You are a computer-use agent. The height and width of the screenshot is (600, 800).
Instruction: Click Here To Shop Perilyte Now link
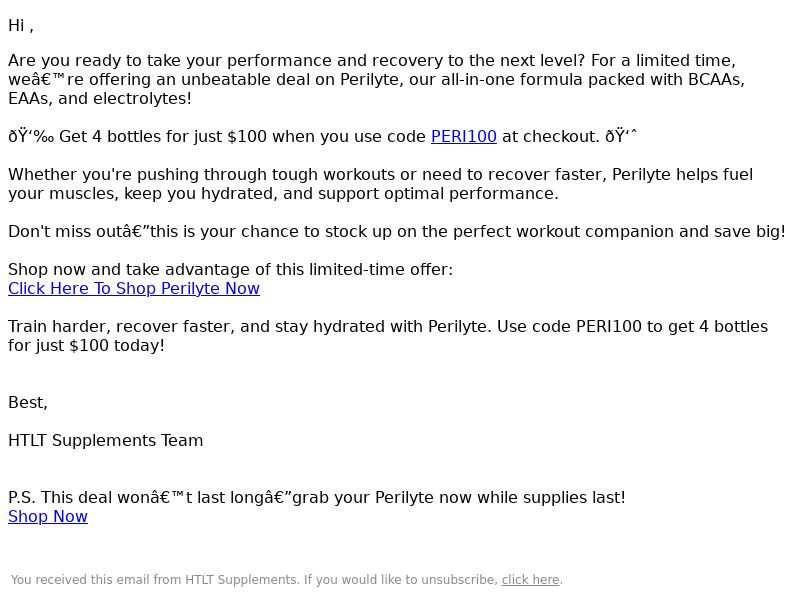click(x=134, y=289)
